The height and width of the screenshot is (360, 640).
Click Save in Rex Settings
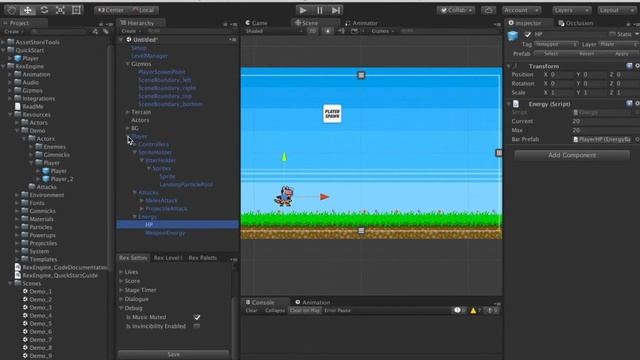coord(173,354)
